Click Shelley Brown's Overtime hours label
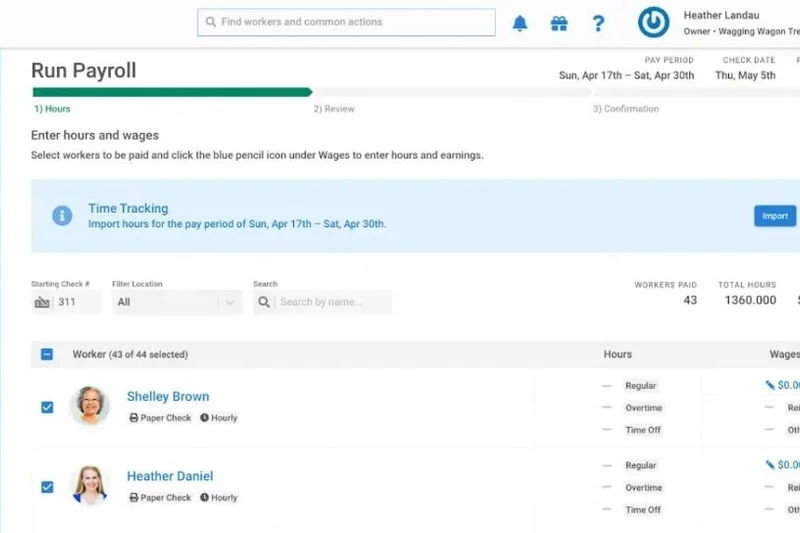Image resolution: width=800 pixels, height=533 pixels. (x=643, y=408)
